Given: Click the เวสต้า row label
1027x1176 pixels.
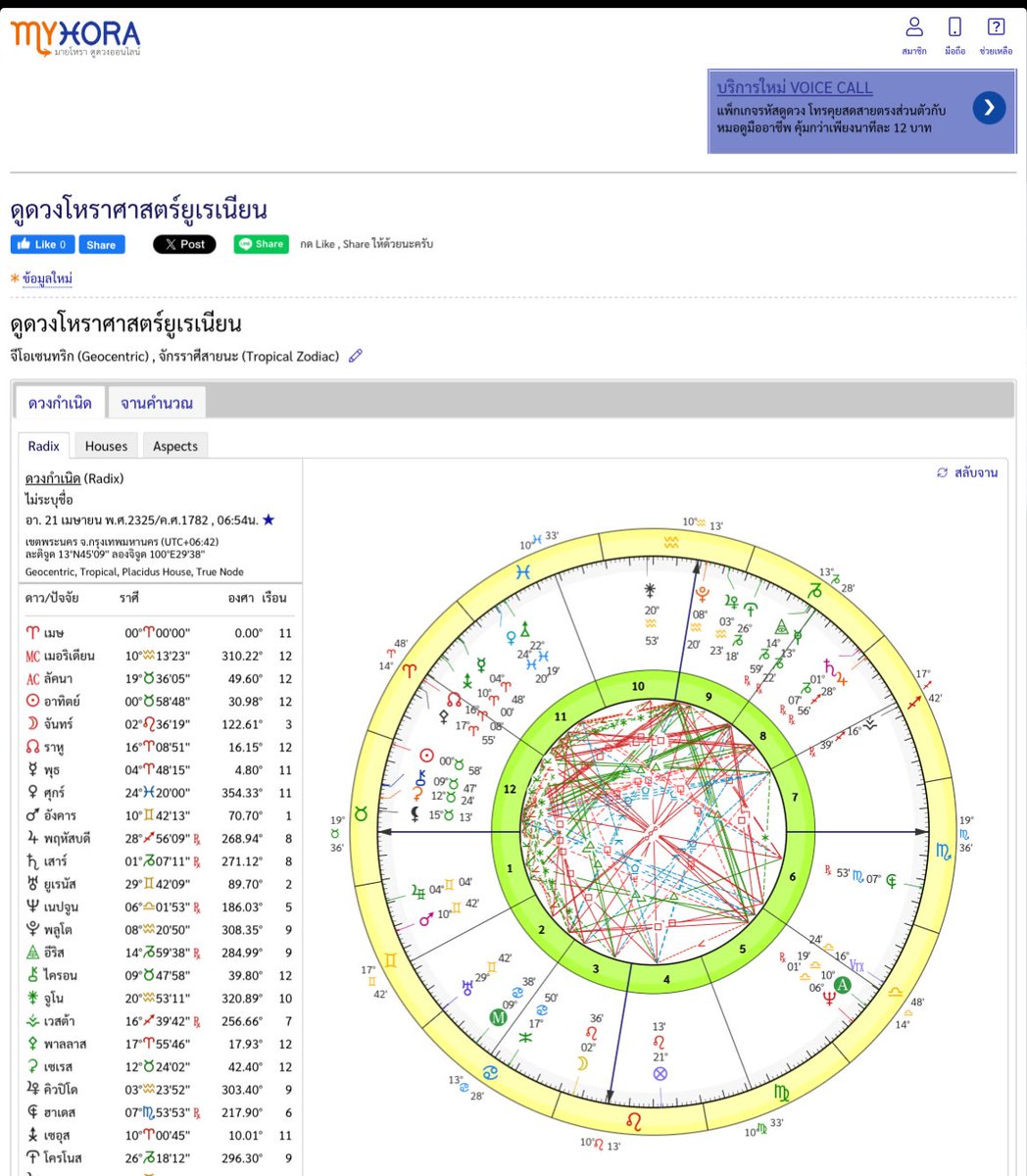Looking at the screenshot, I should click(x=58, y=1021).
